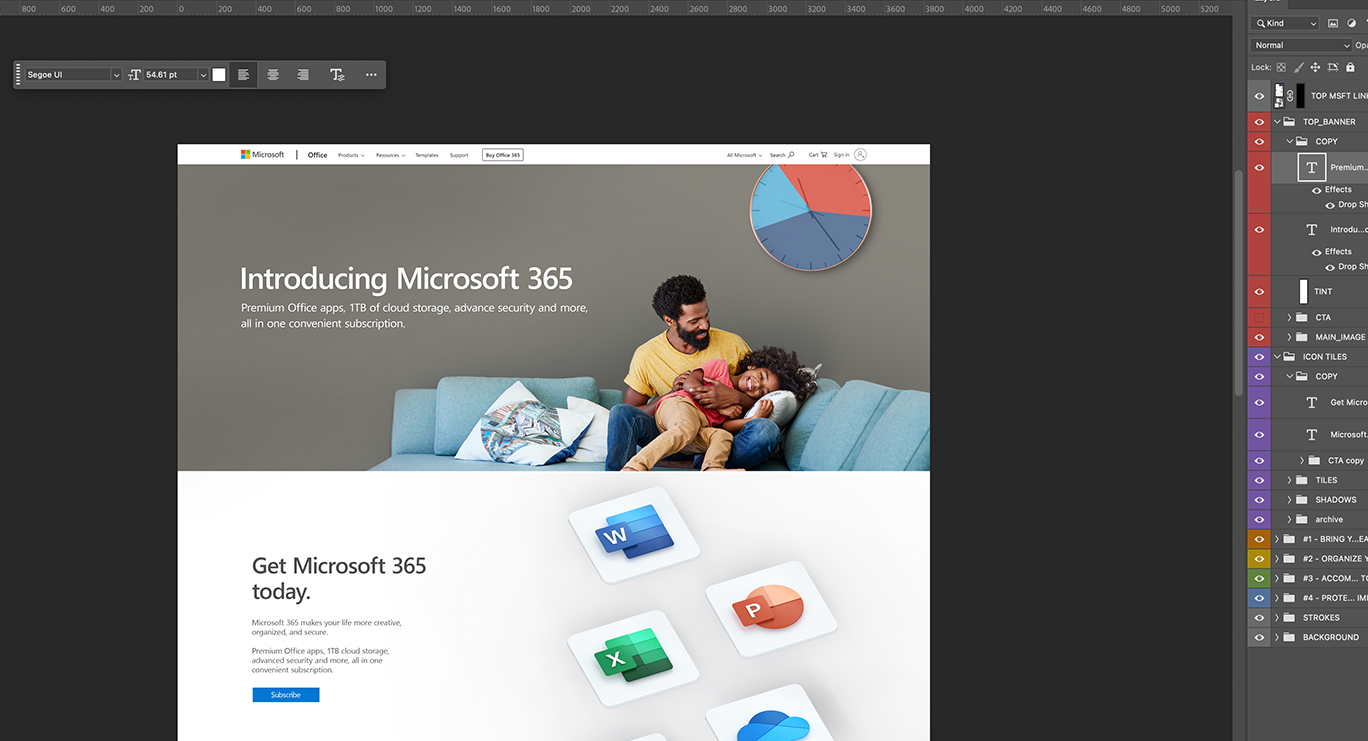Hide Drop Shadow on Introdu... layer
Screen dimensions: 1368x741
[1330, 267]
